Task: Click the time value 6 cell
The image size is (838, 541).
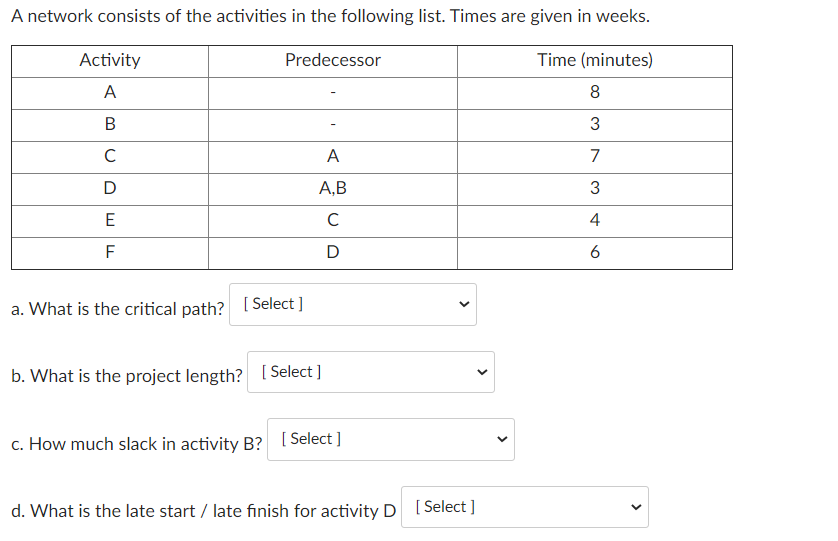Action: [594, 252]
